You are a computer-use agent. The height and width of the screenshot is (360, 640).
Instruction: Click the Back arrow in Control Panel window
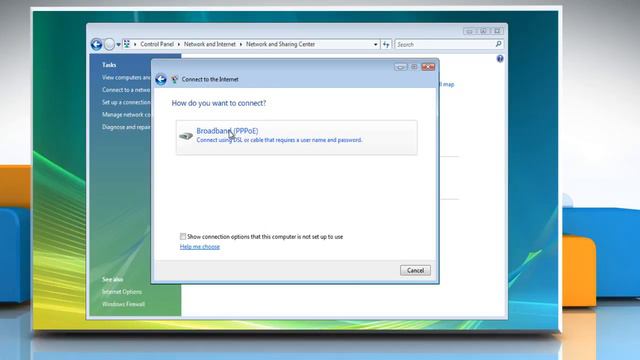point(96,44)
